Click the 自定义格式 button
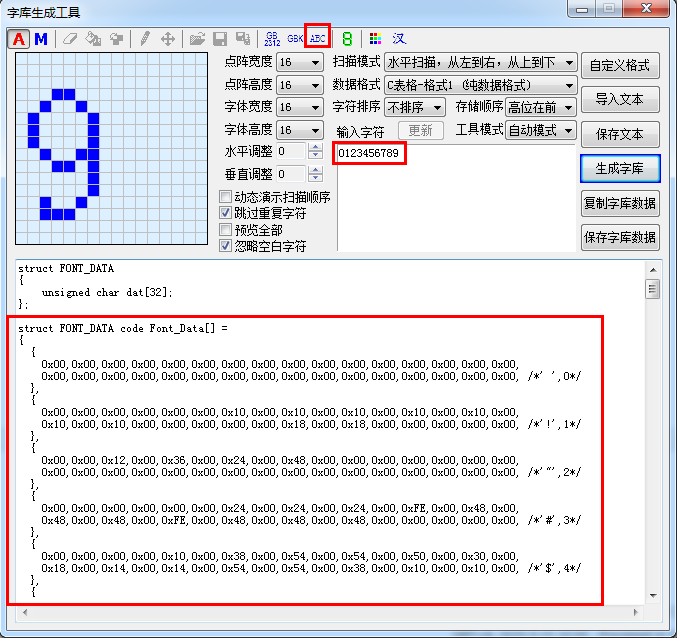 click(620, 66)
